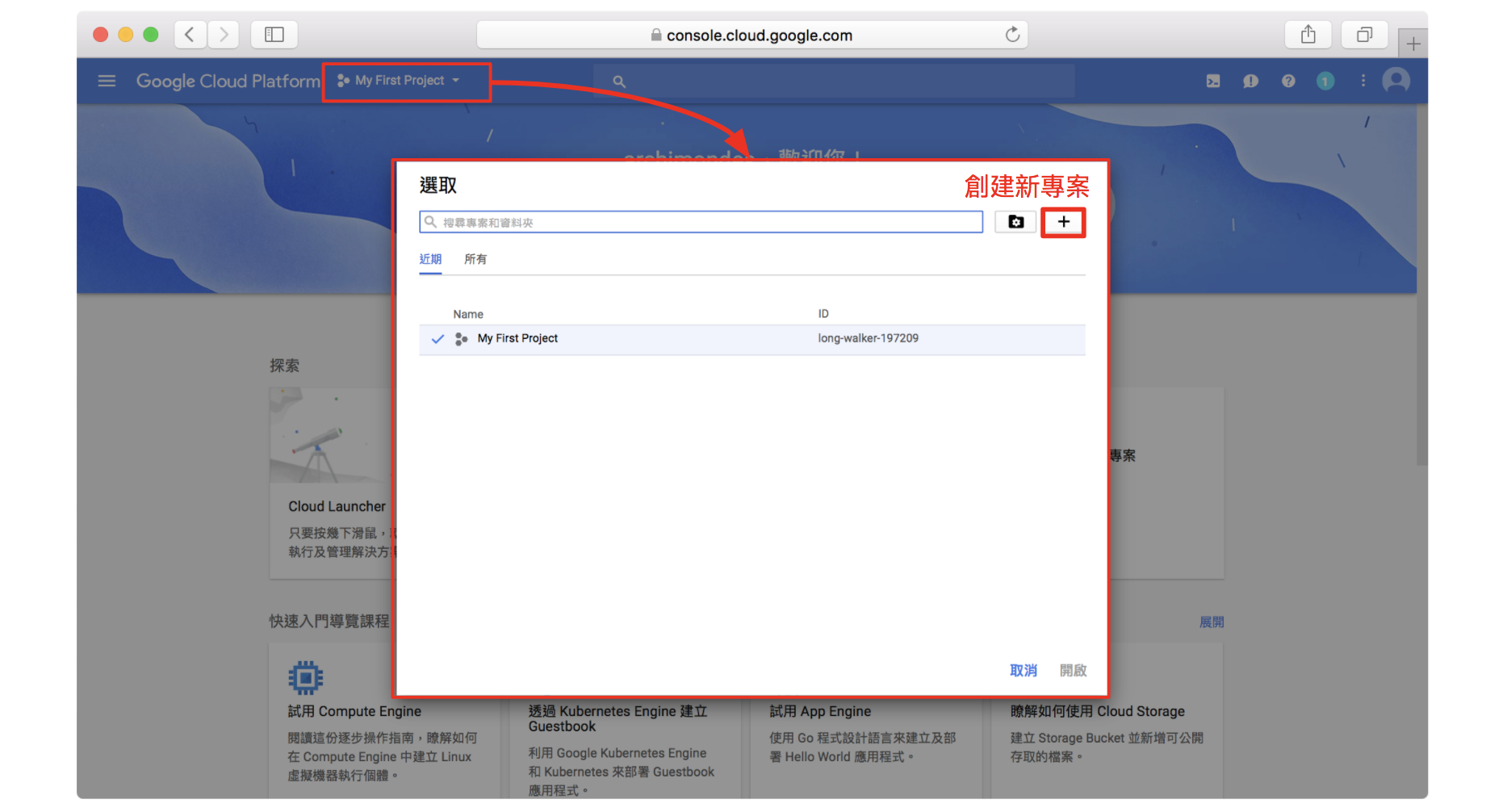This screenshot has height=812, width=1503.
Task: Focus the project search input field
Action: 701,222
